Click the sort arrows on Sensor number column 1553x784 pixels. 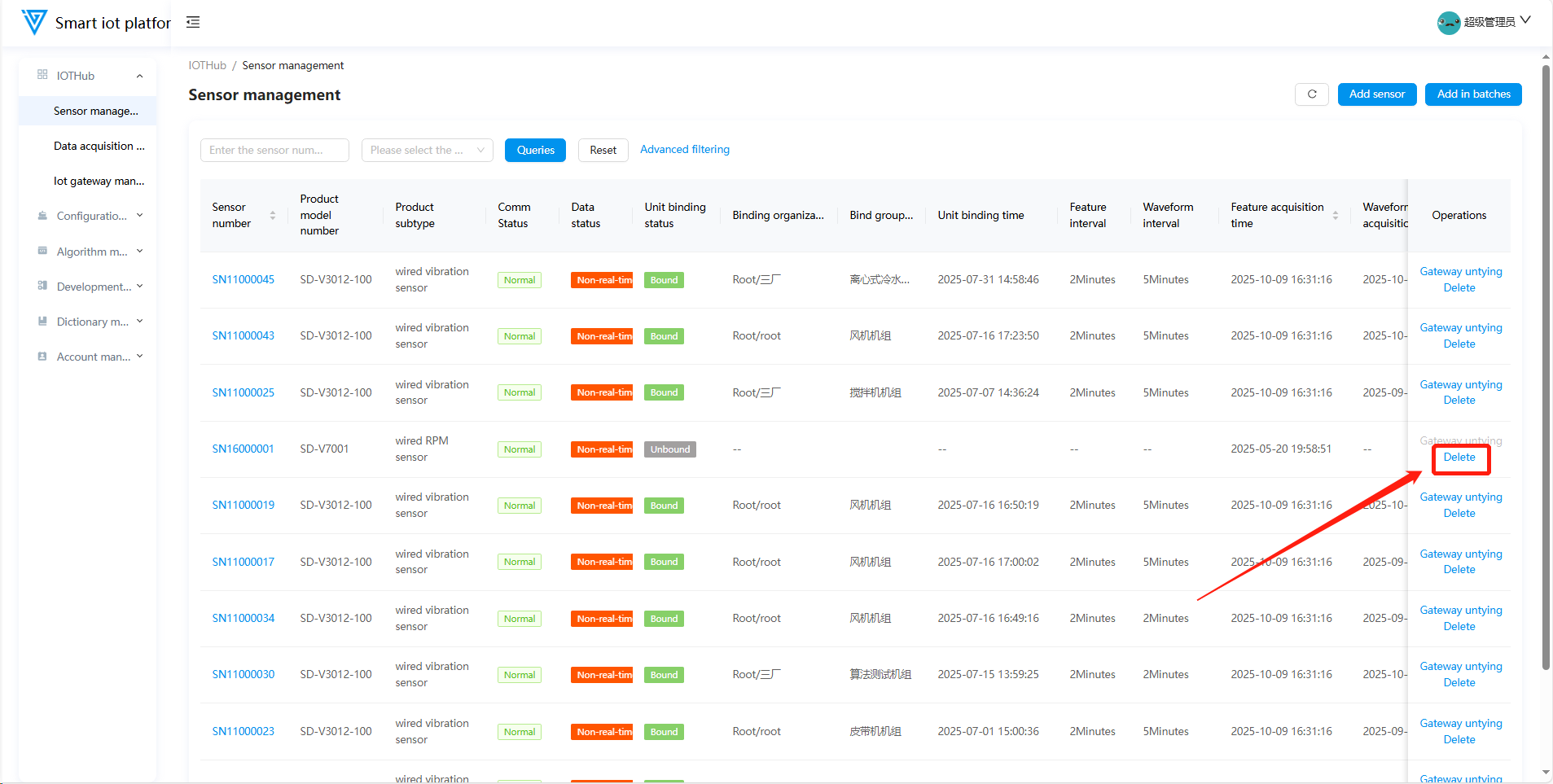(273, 216)
